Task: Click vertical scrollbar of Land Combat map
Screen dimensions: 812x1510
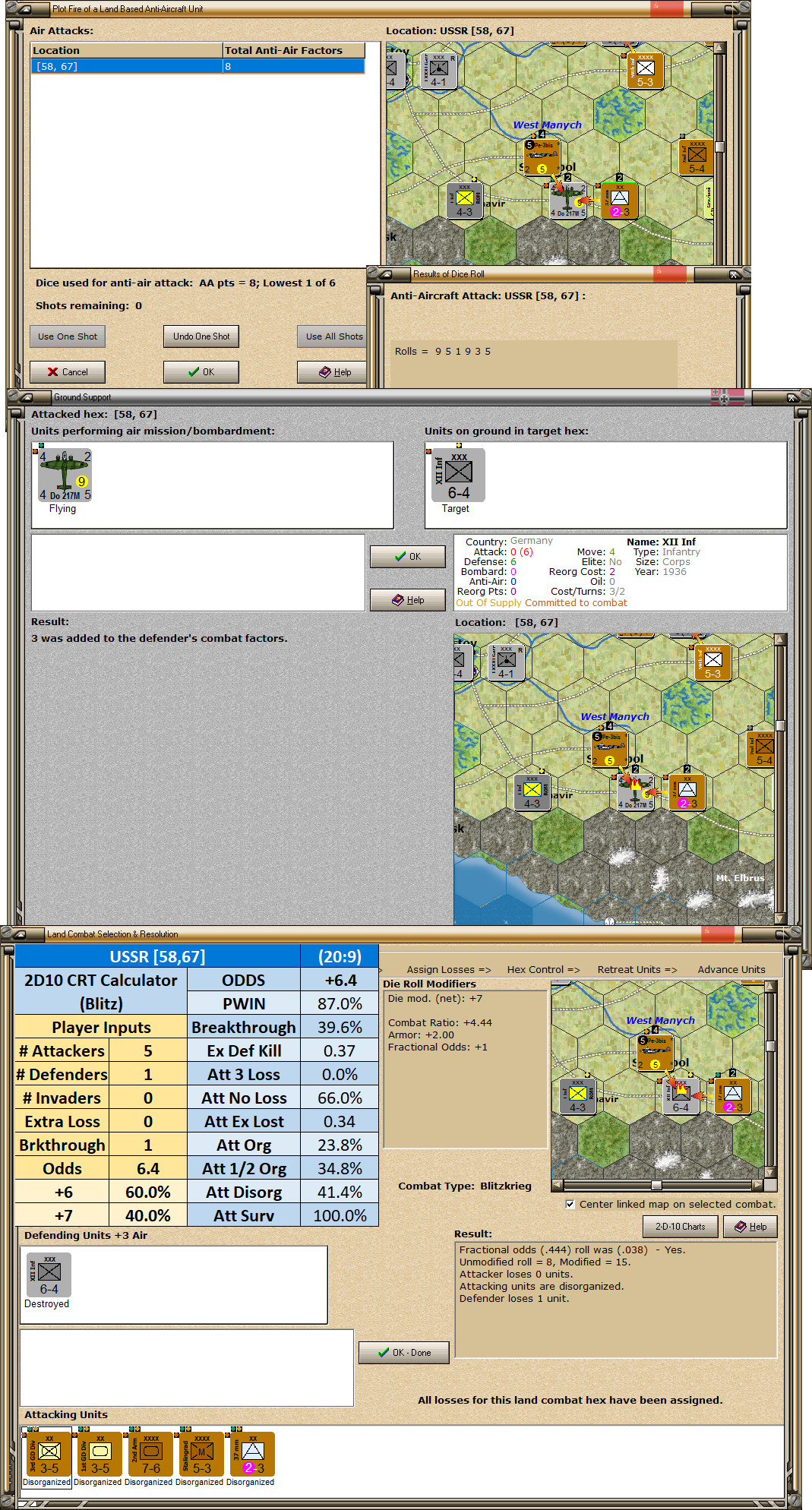Action: (x=770, y=1079)
